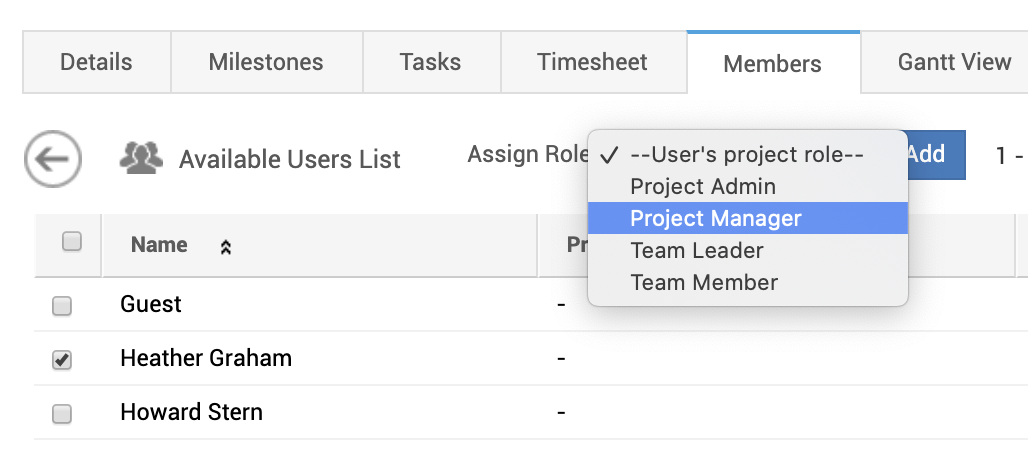Click the Name column header

pyautogui.click(x=159, y=245)
